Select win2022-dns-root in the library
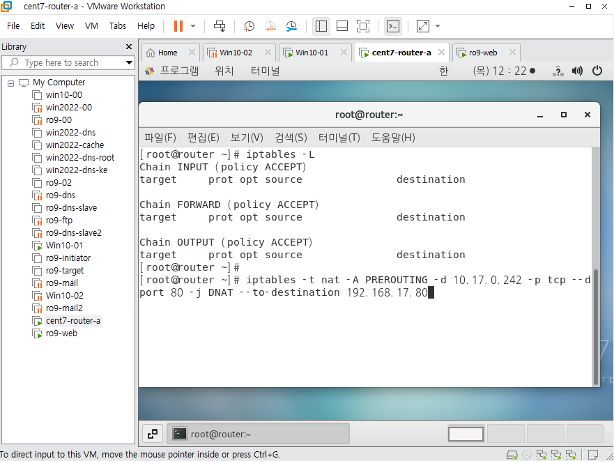This screenshot has height=462, width=614. pyautogui.click(x=79, y=157)
